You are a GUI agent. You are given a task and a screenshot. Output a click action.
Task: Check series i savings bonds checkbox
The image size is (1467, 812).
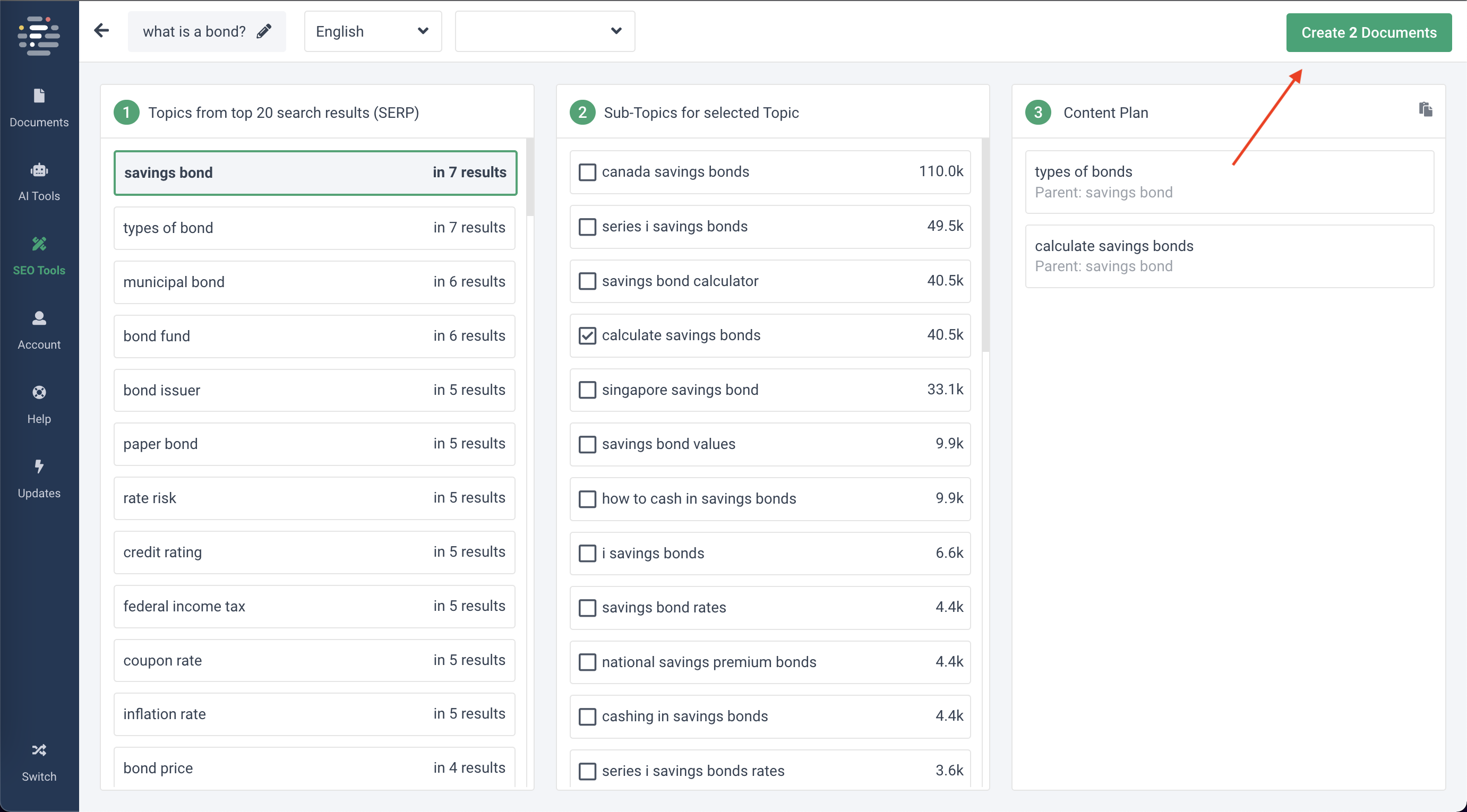point(587,227)
